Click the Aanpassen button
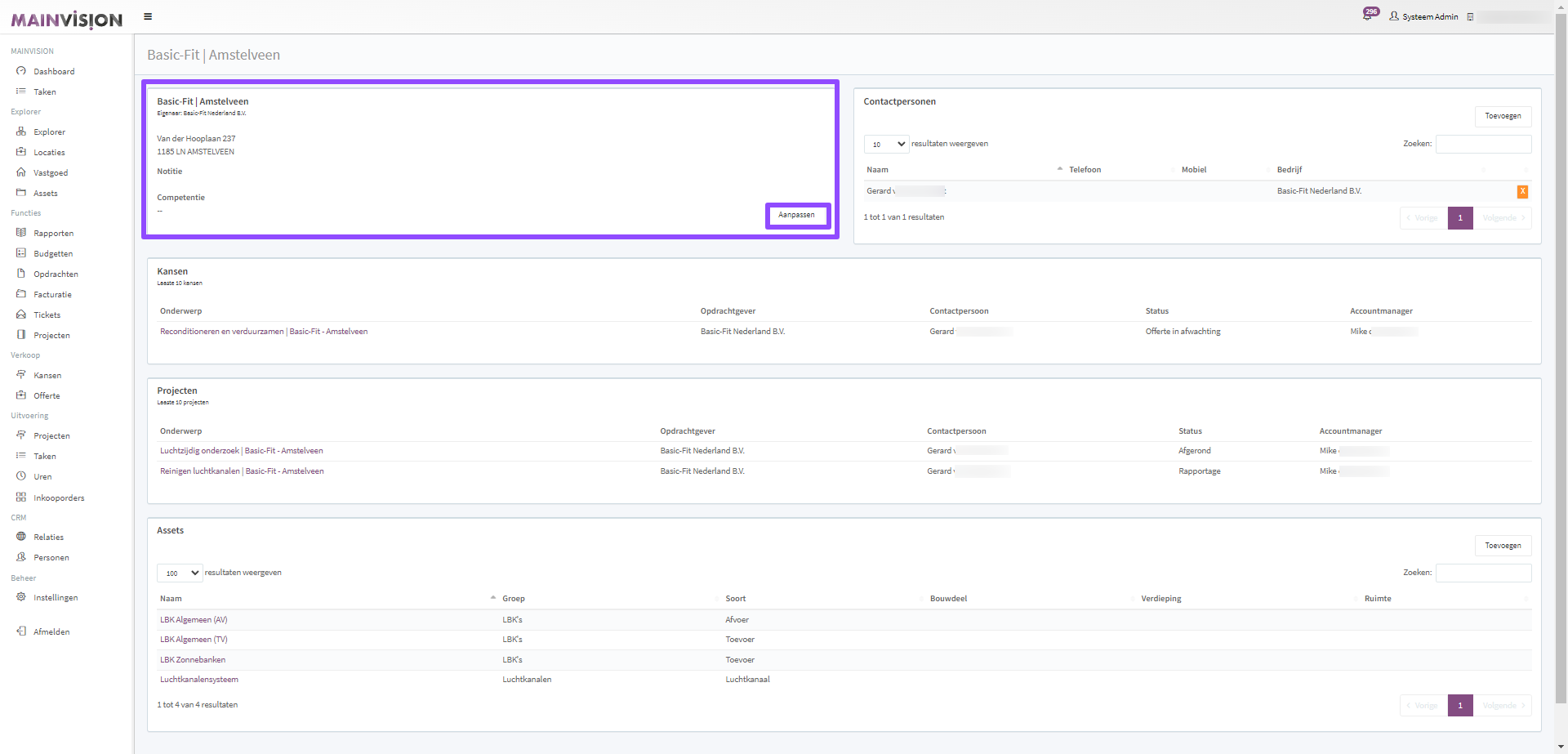Viewport: 1568px width, 754px height. (x=796, y=216)
